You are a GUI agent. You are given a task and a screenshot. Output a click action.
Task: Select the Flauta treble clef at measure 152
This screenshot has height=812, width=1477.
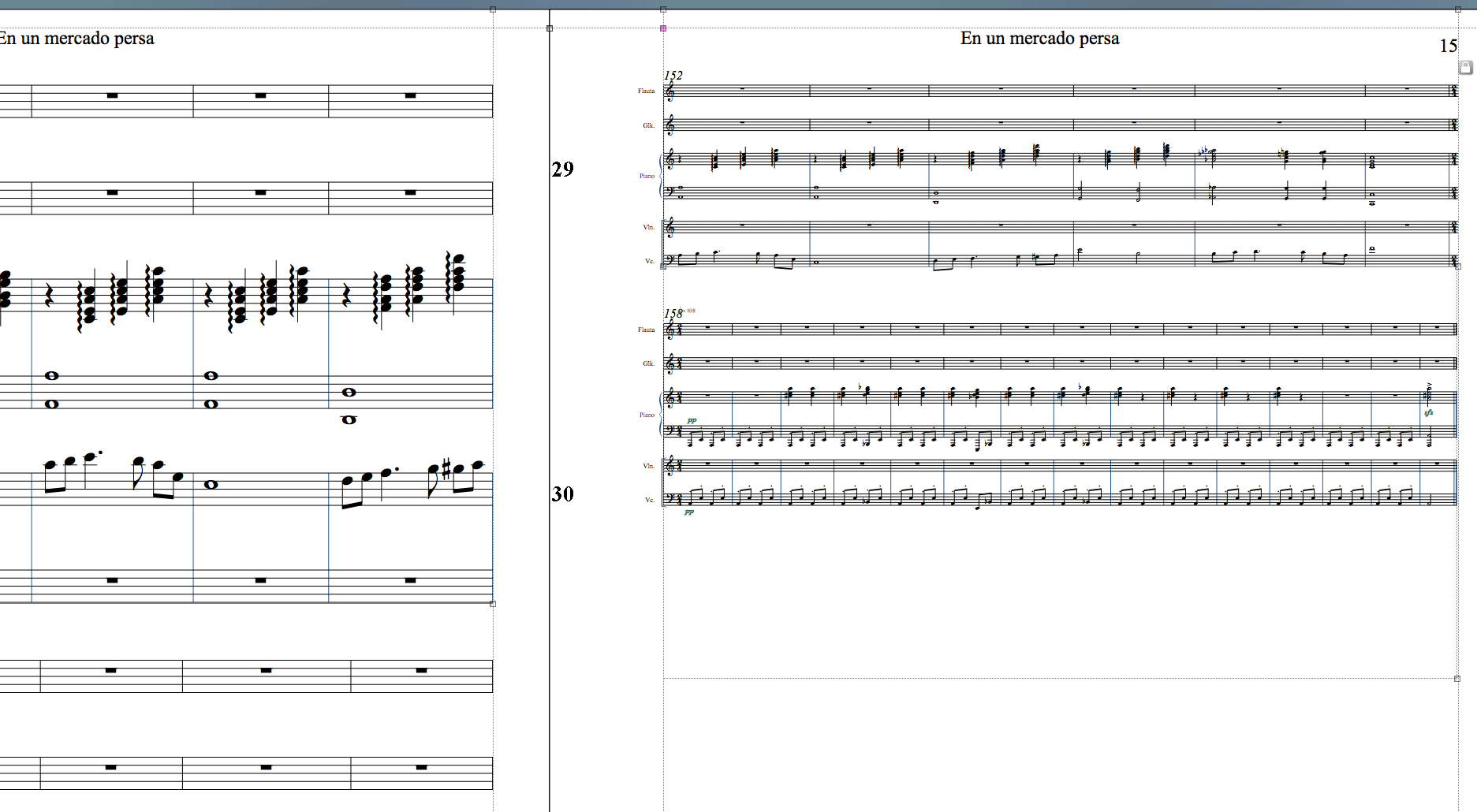670,91
